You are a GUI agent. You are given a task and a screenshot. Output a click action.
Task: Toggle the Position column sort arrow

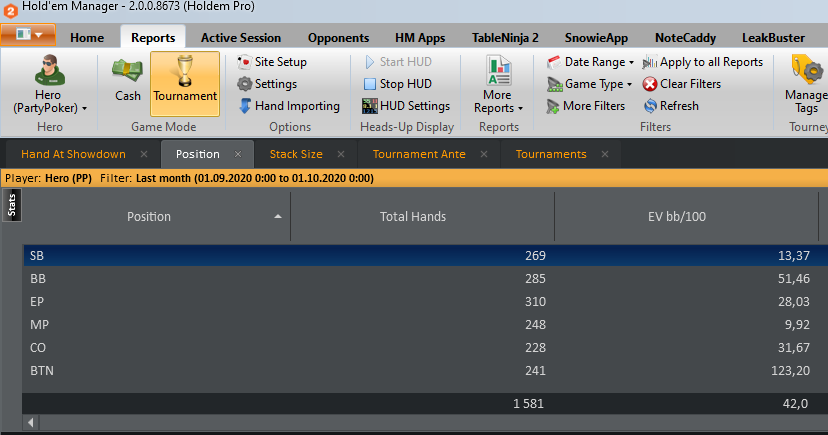pos(278,216)
